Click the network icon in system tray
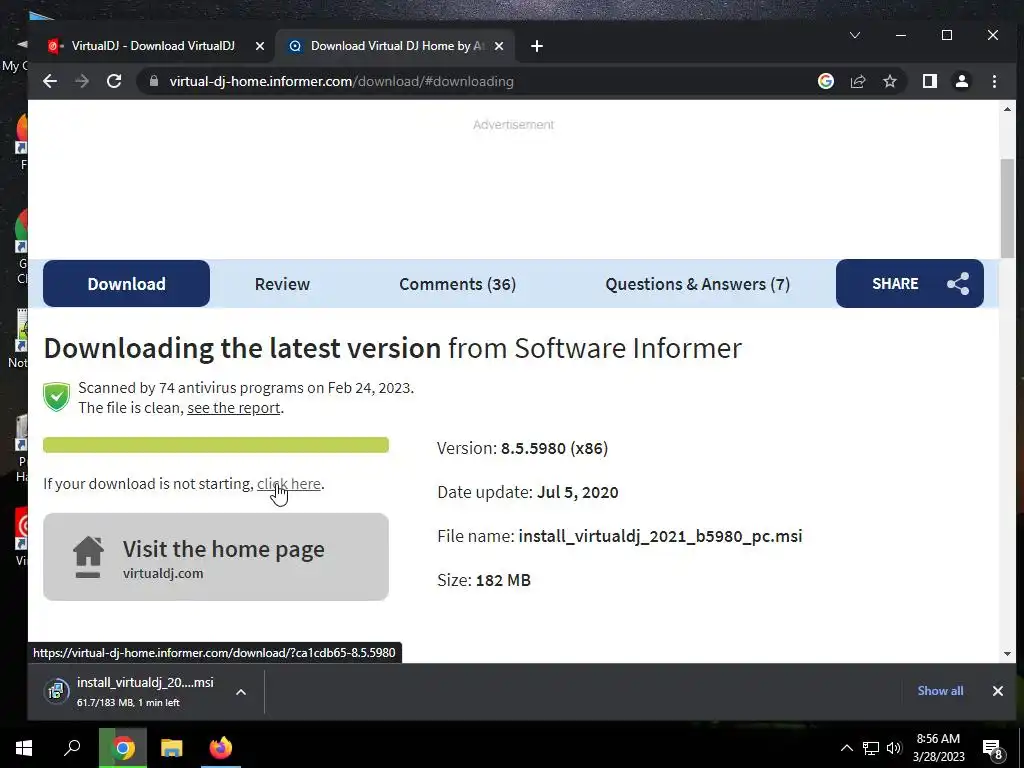 click(x=871, y=748)
